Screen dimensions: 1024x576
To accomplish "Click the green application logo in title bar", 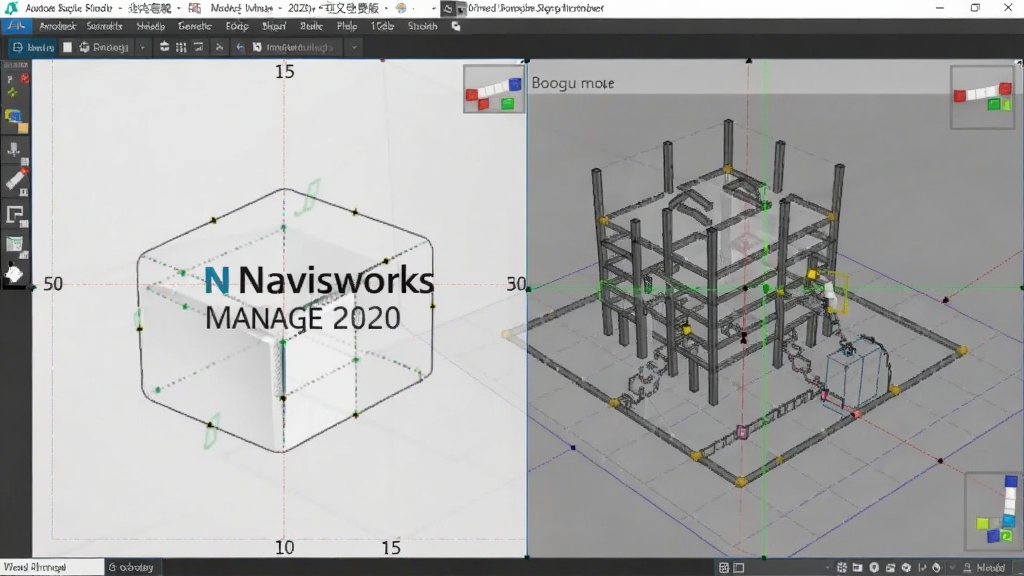I will click(11, 8).
